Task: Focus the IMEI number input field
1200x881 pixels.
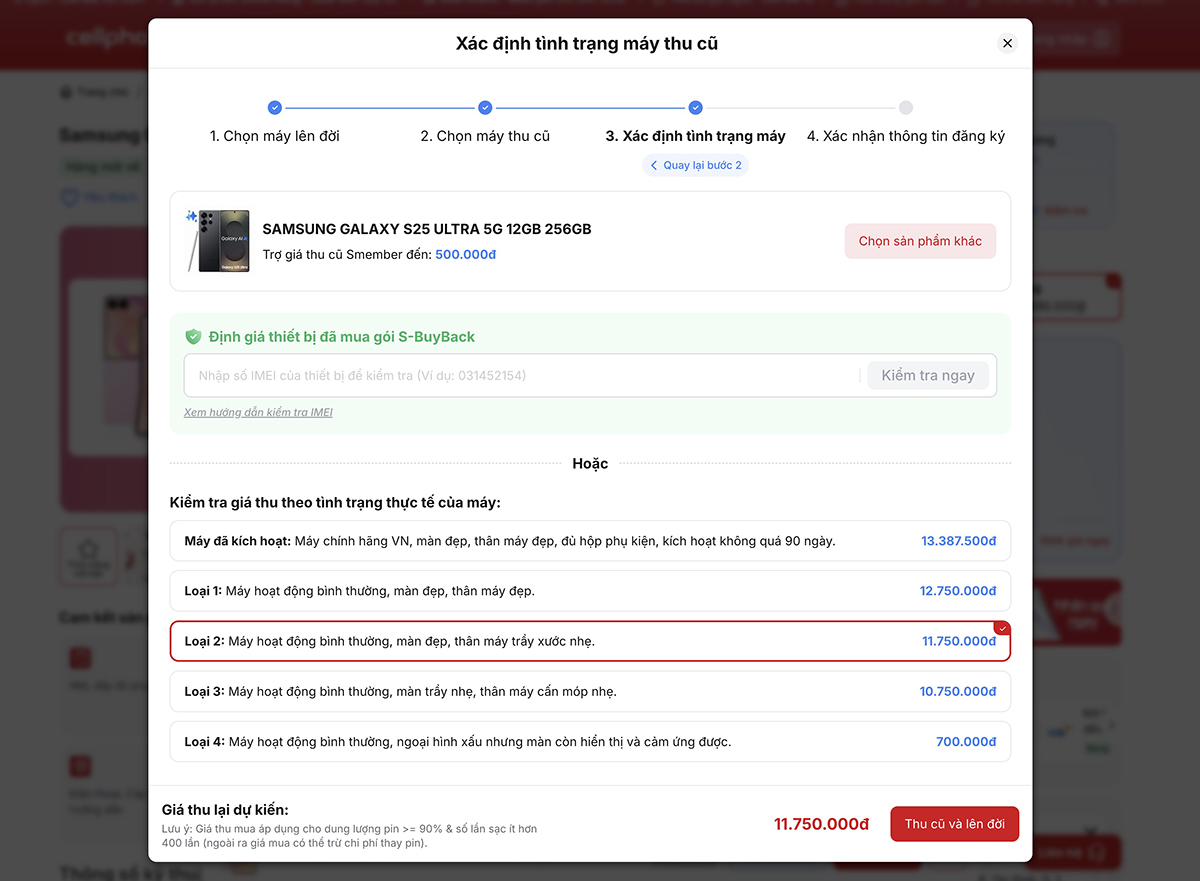Action: click(520, 376)
